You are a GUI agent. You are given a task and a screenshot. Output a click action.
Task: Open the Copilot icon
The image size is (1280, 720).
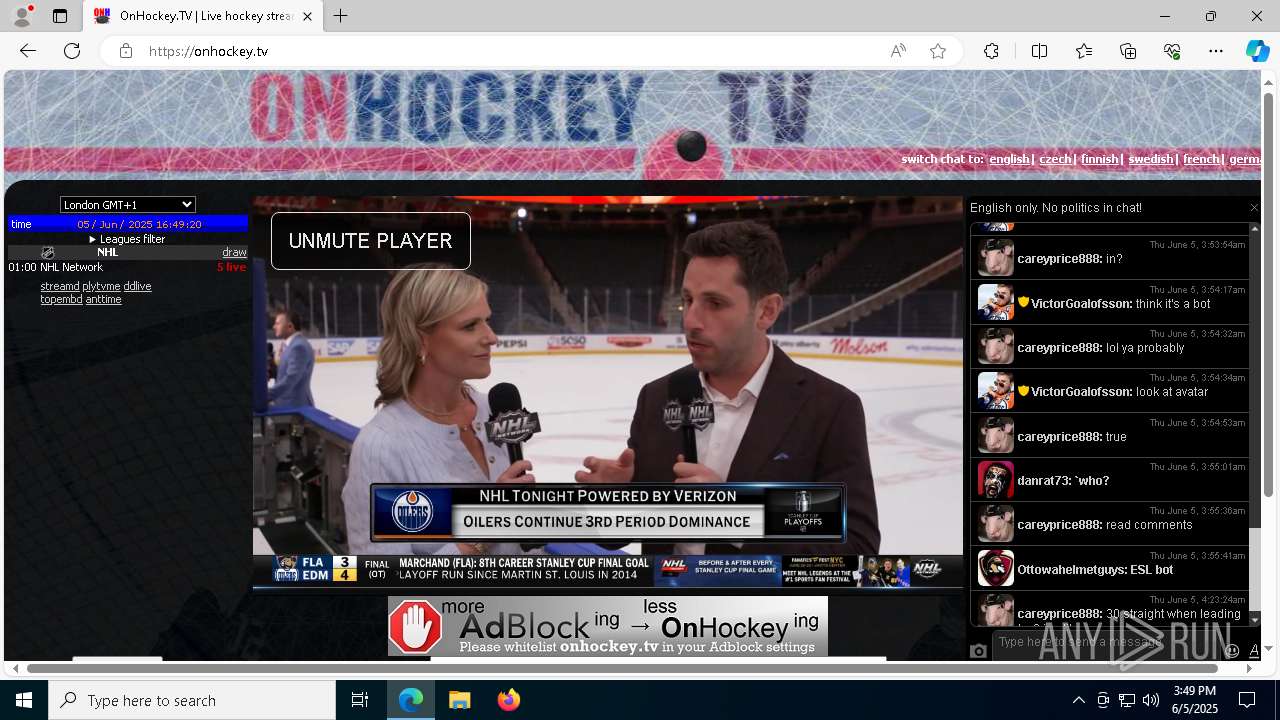tap(1257, 51)
